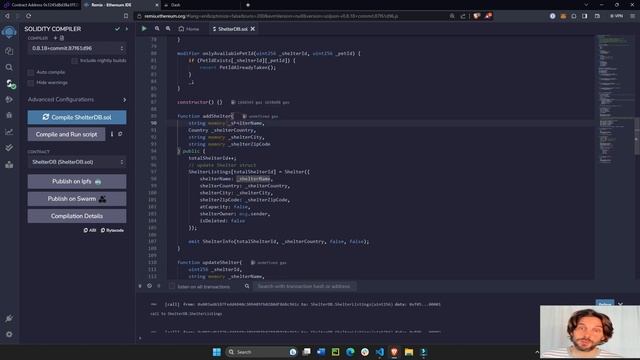The image size is (640, 360).
Task: Open the browser hamburger menu
Action: 632,16
